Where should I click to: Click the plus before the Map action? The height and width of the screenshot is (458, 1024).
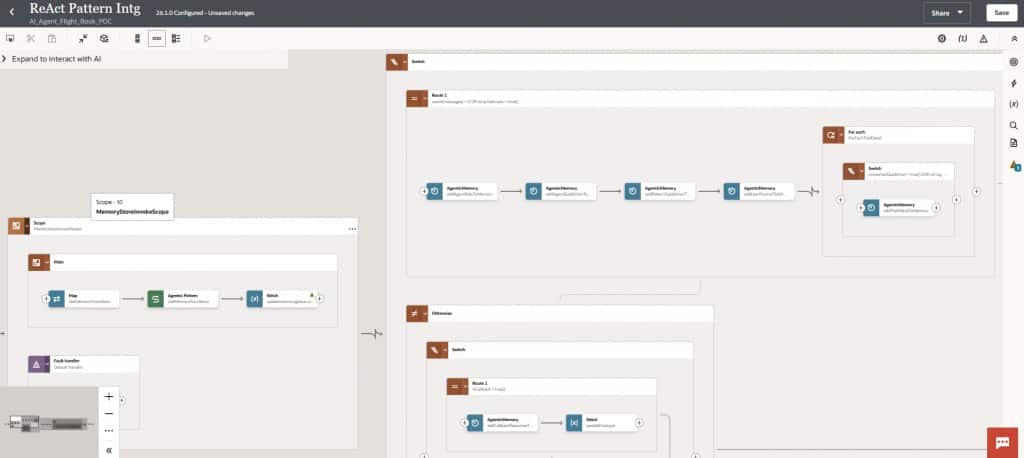point(45,299)
